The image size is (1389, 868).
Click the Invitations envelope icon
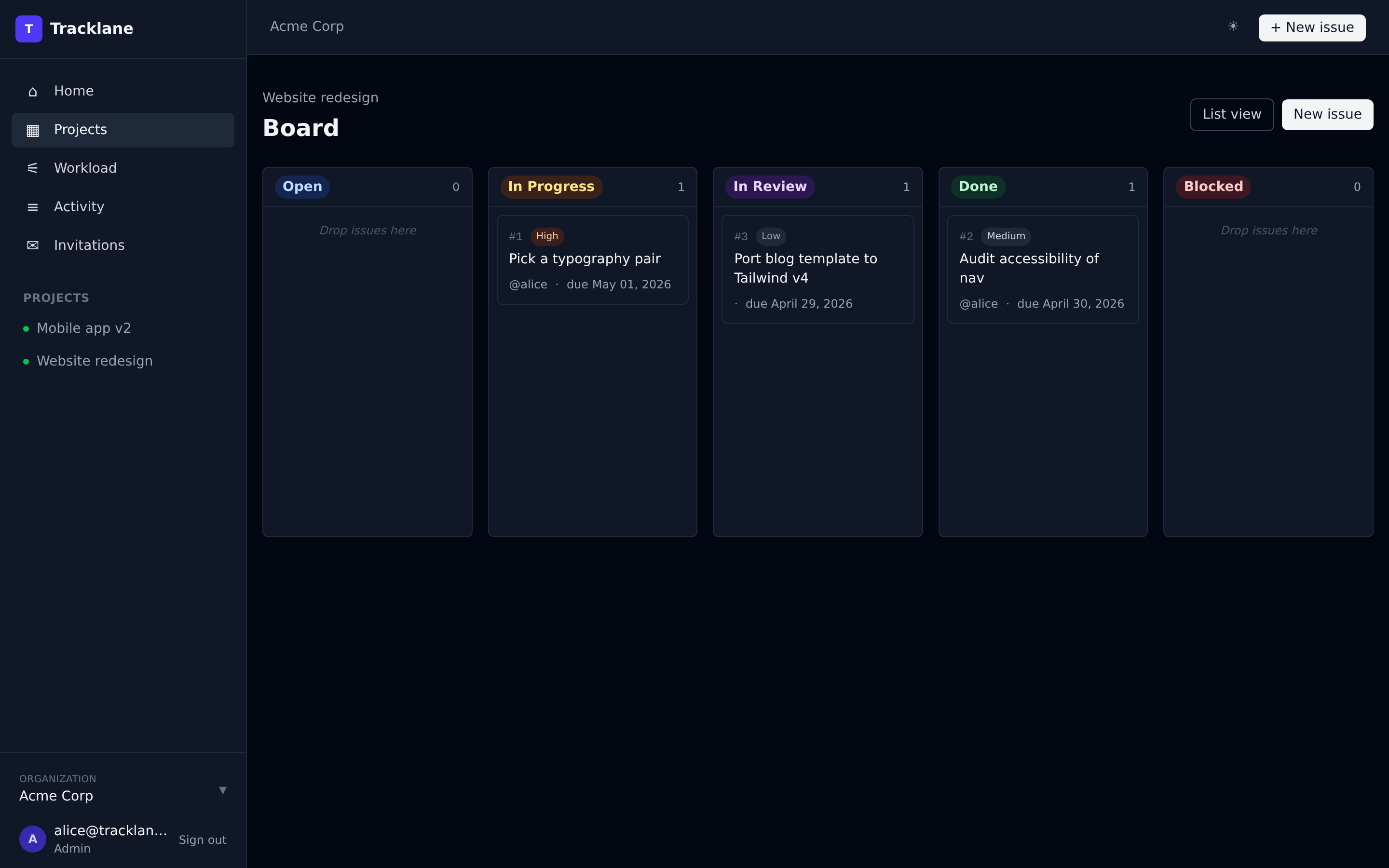point(33,246)
